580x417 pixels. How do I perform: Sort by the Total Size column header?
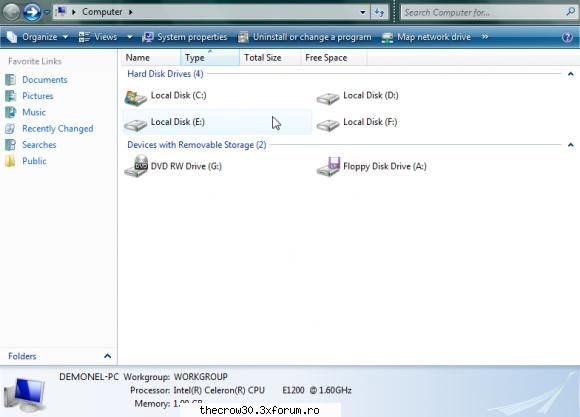pyautogui.click(x=270, y=58)
